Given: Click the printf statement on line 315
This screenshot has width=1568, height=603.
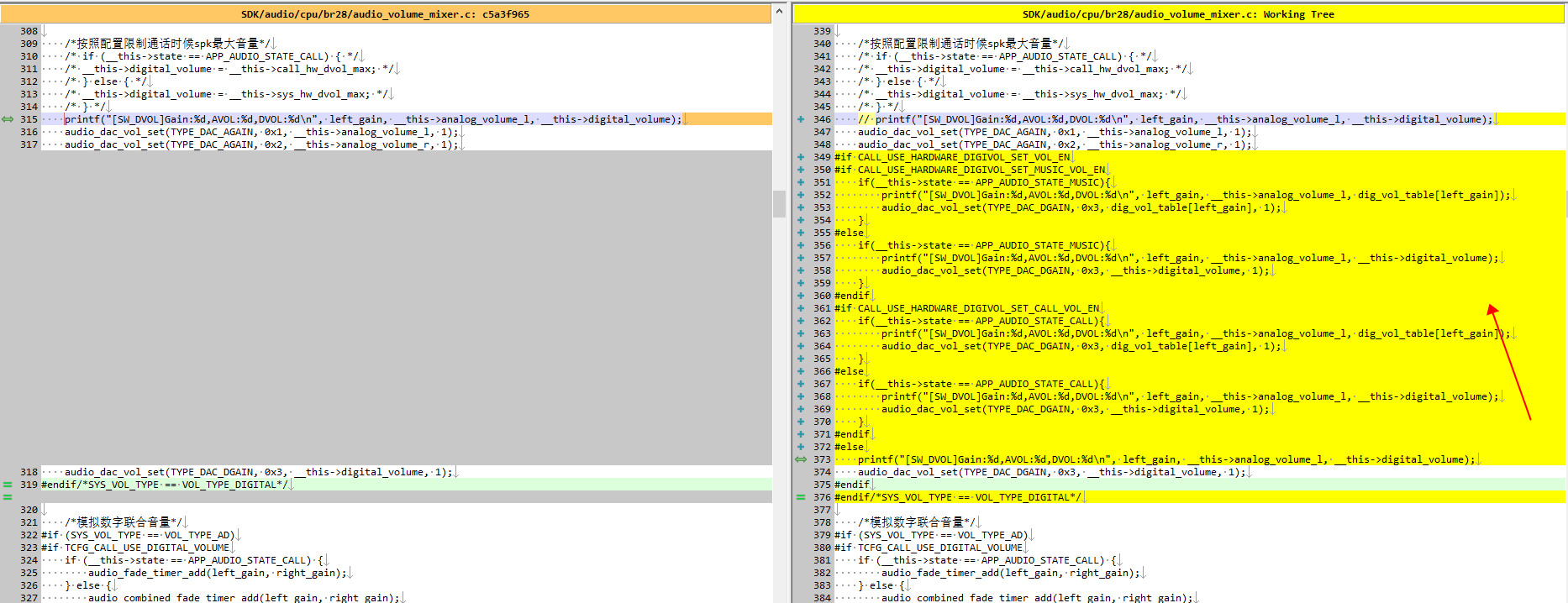Looking at the screenshot, I should point(373,119).
